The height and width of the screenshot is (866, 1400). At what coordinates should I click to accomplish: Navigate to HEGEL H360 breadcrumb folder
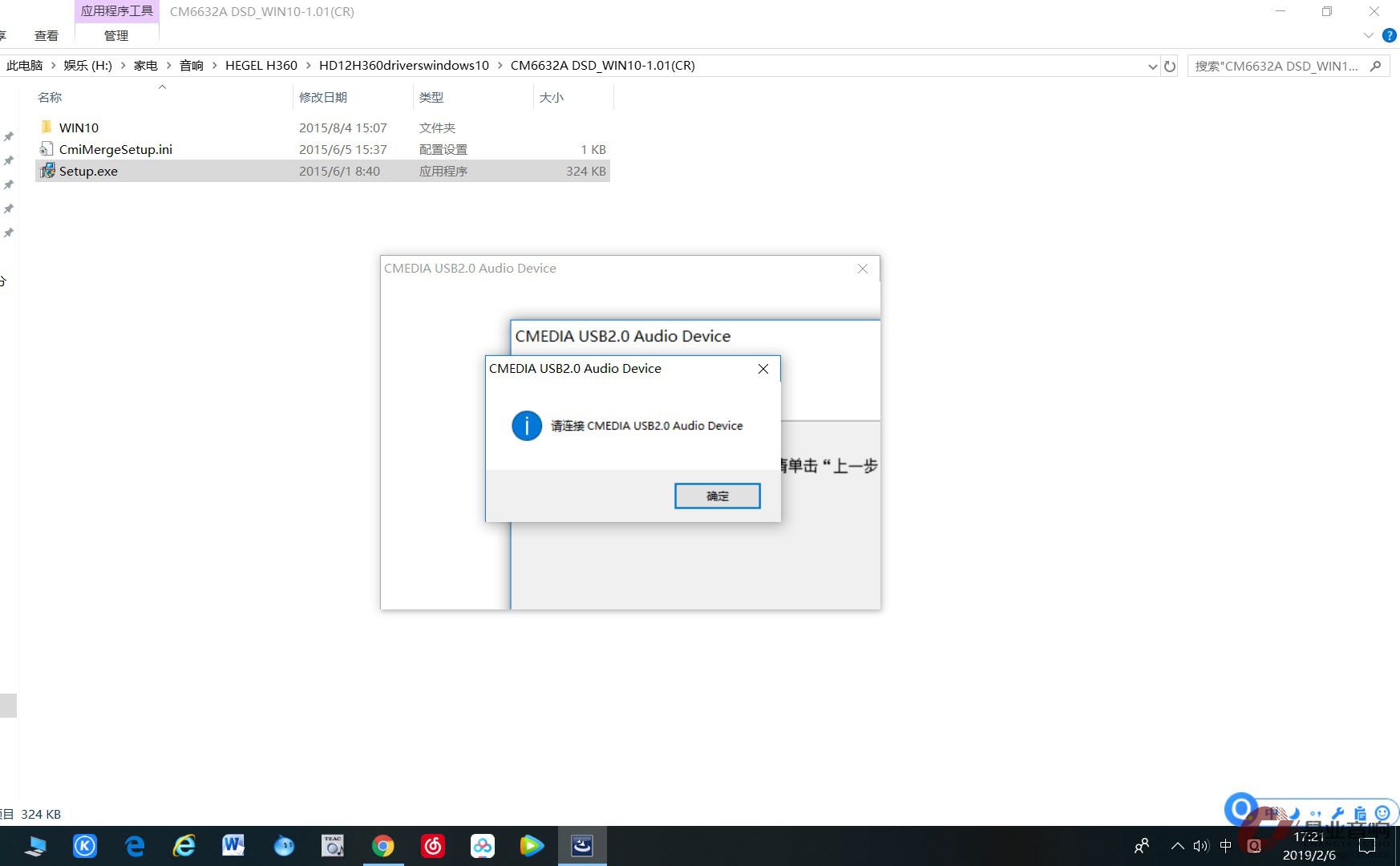click(x=261, y=66)
